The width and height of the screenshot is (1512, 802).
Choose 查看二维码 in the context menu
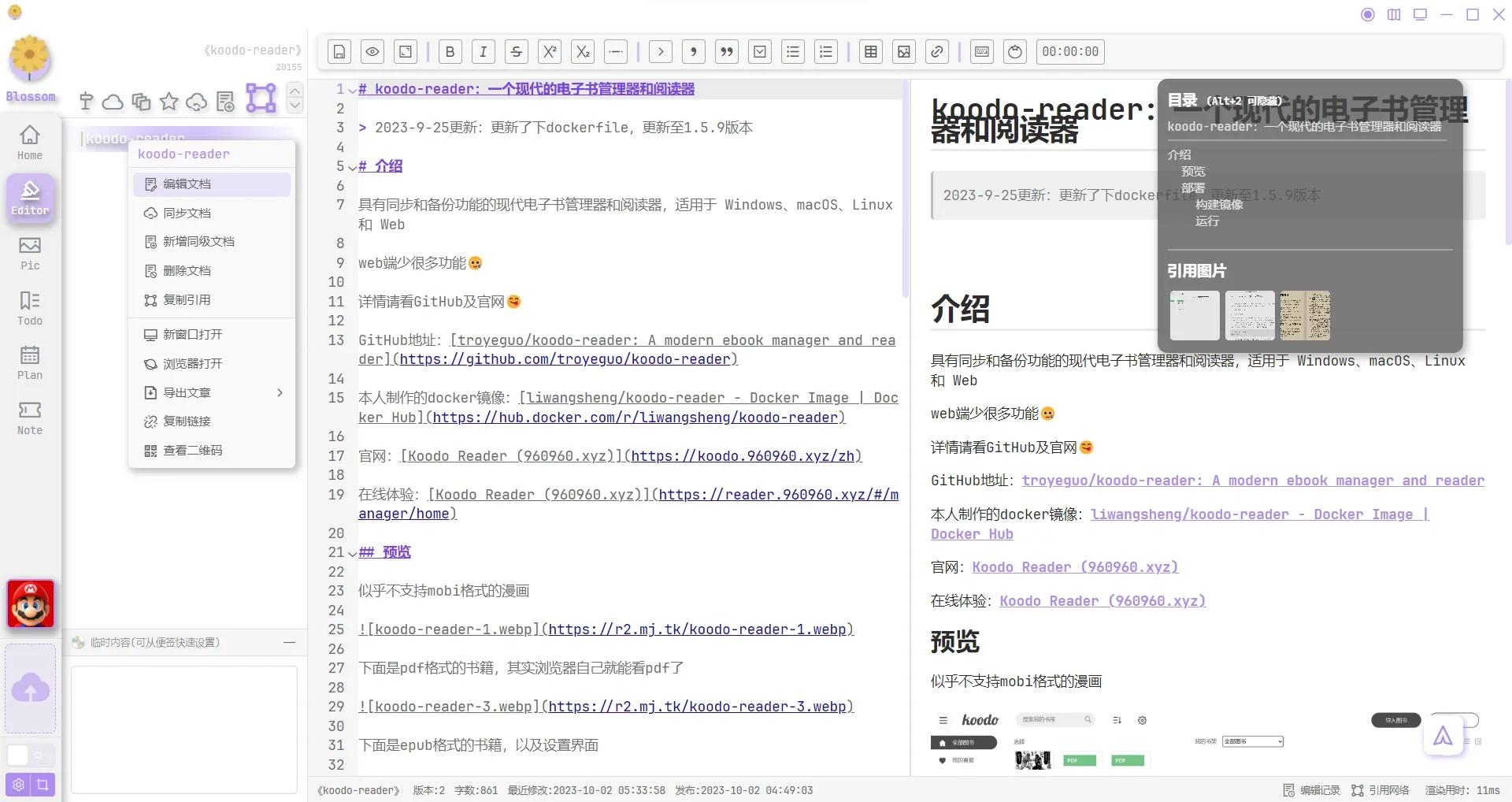[212, 451]
